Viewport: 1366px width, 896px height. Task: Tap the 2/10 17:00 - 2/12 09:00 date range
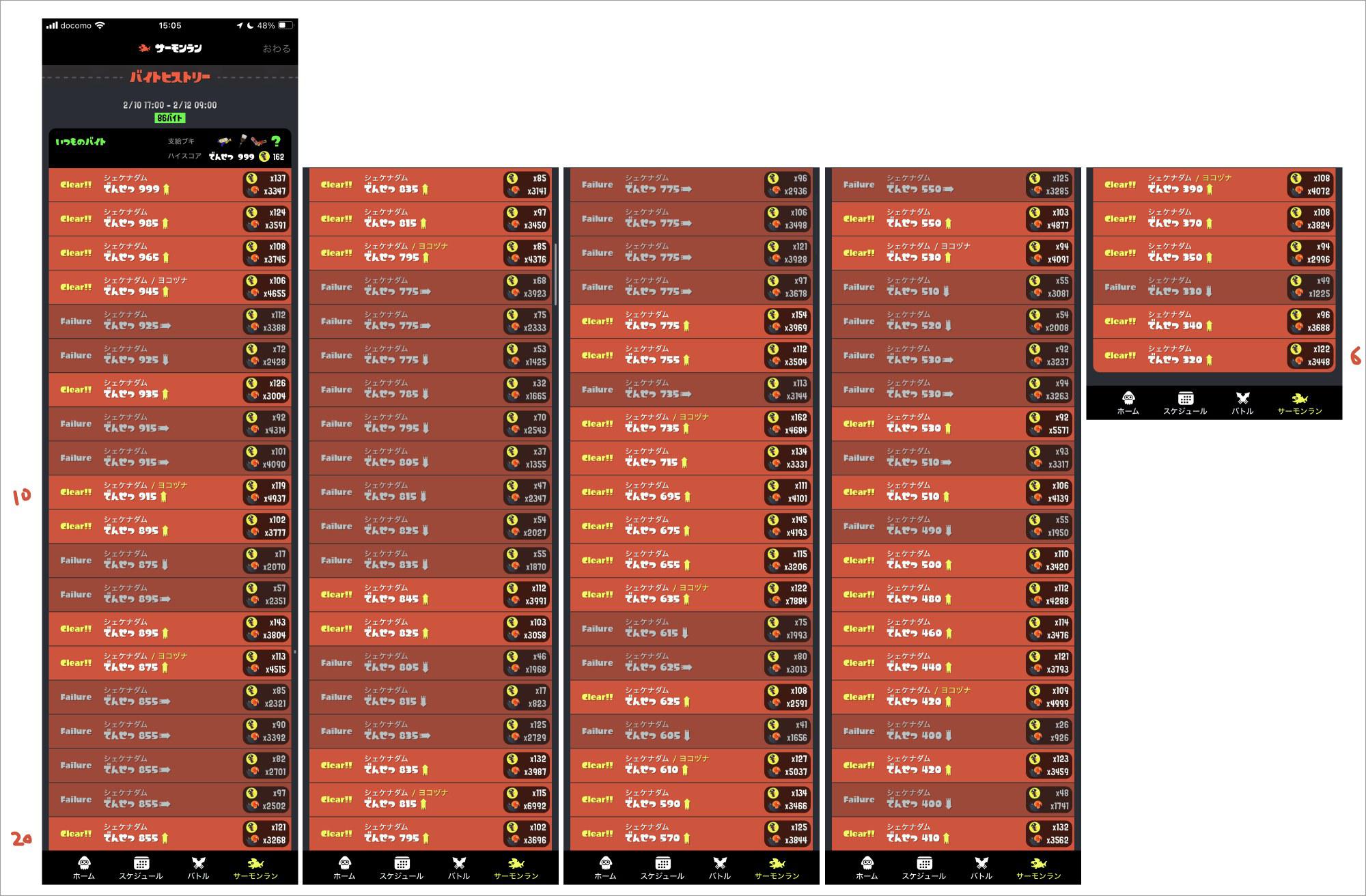tap(170, 105)
